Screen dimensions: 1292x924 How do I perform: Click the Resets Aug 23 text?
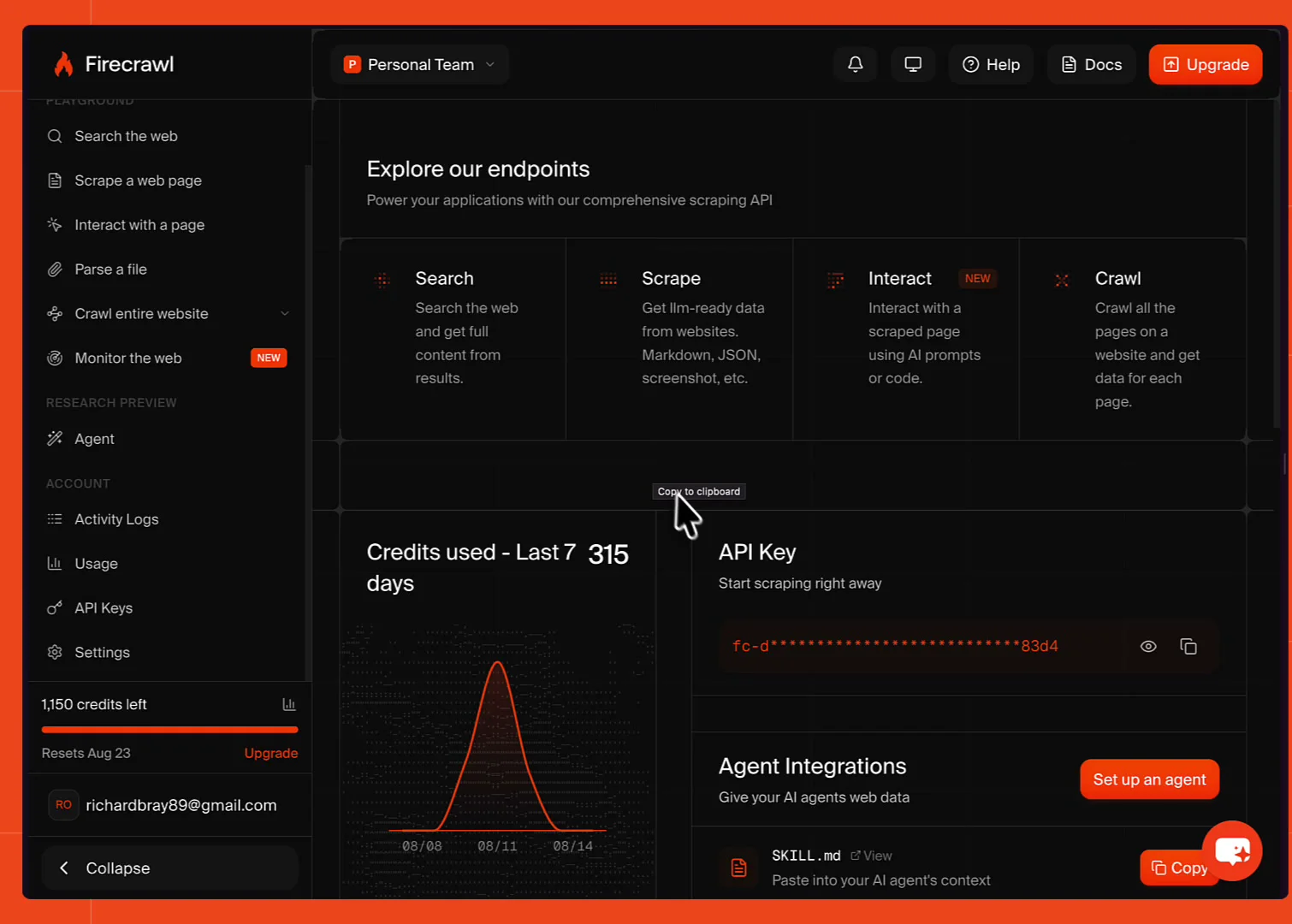point(86,753)
